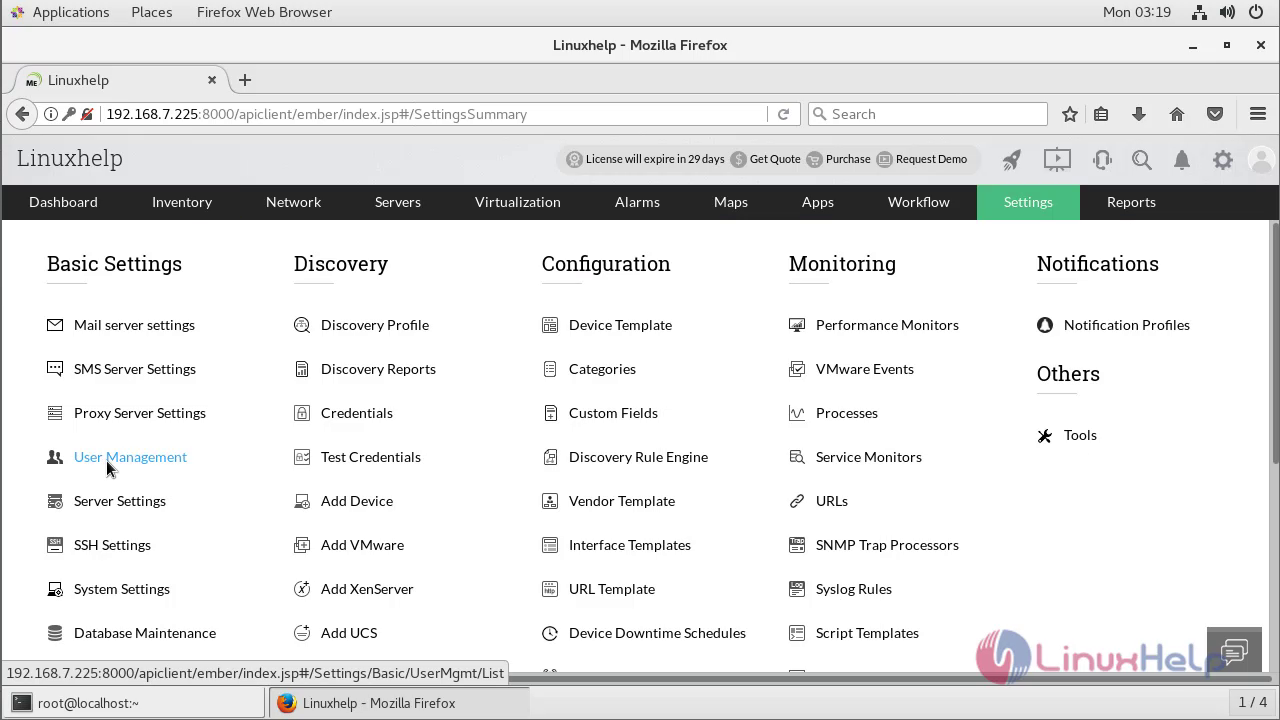This screenshot has height=720, width=1280.
Task: Click the page vertical scrollbar
Action: coord(1274,343)
